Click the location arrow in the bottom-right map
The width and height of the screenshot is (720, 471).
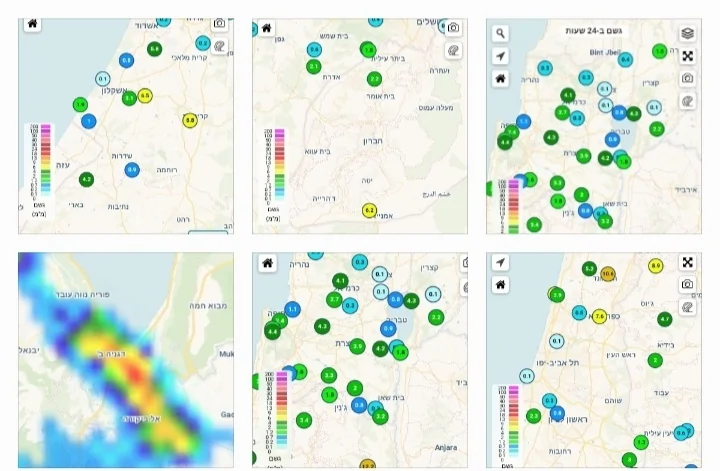(500, 262)
